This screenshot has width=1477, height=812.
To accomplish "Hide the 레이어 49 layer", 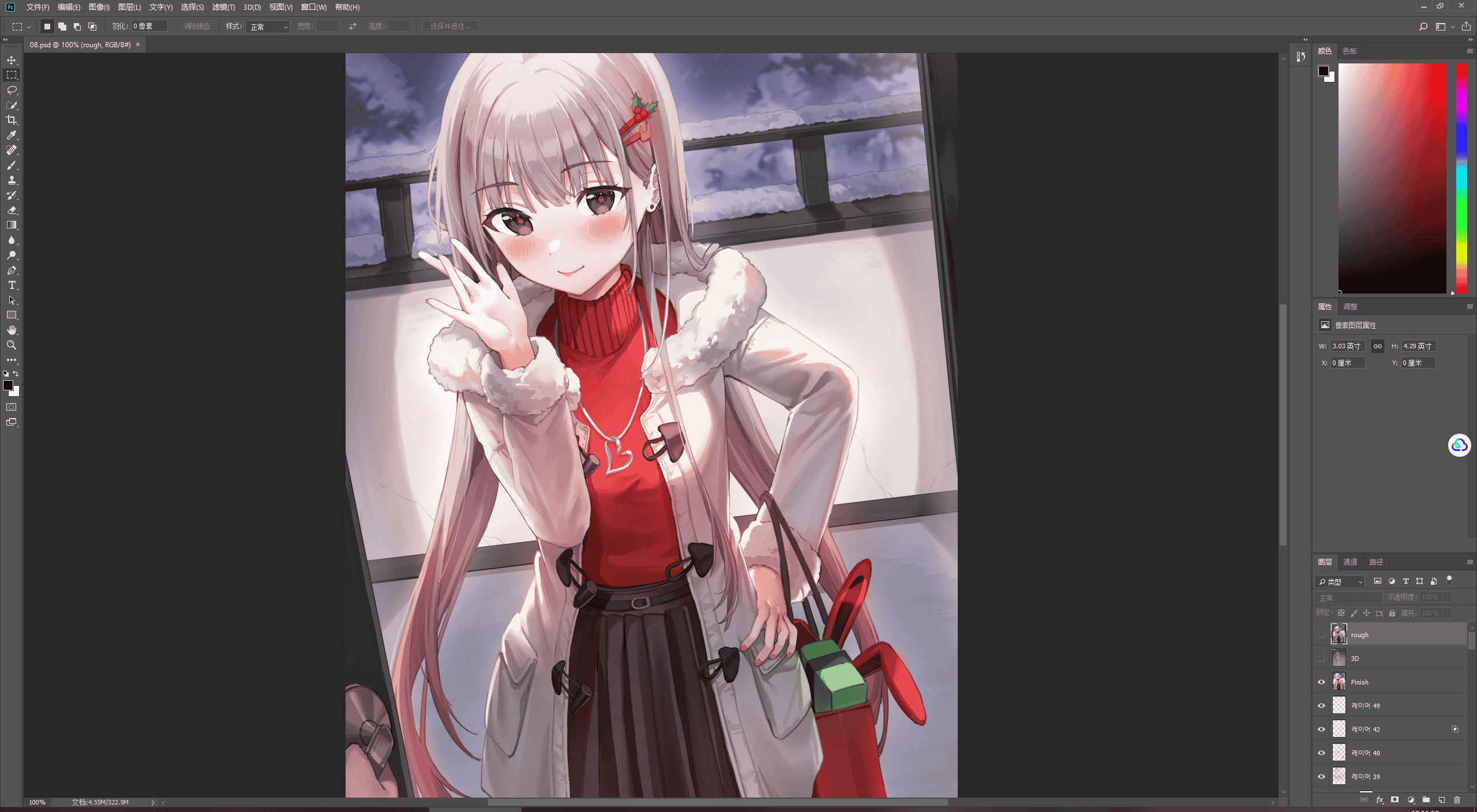I will pos(1321,705).
